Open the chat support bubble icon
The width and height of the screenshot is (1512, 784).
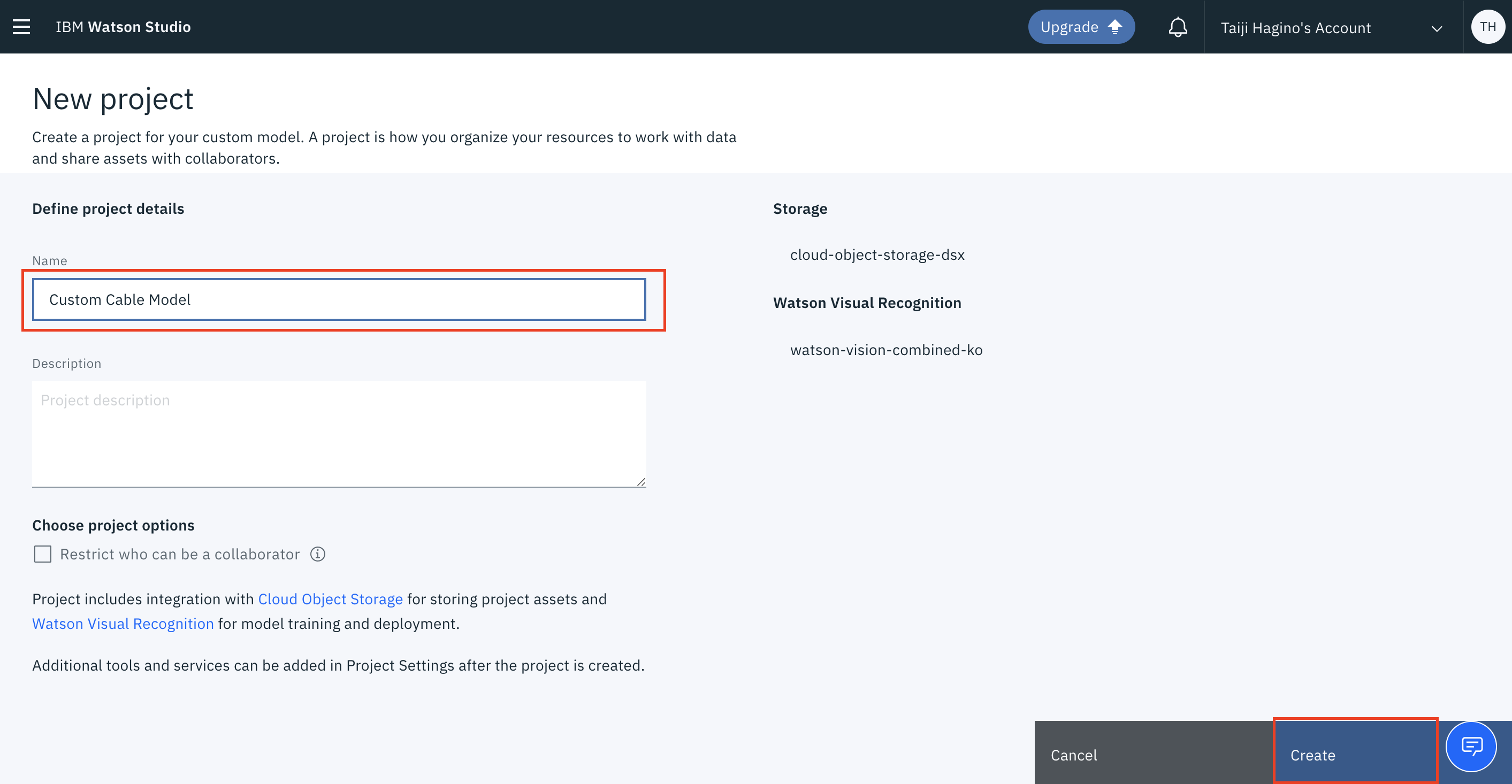tap(1471, 747)
